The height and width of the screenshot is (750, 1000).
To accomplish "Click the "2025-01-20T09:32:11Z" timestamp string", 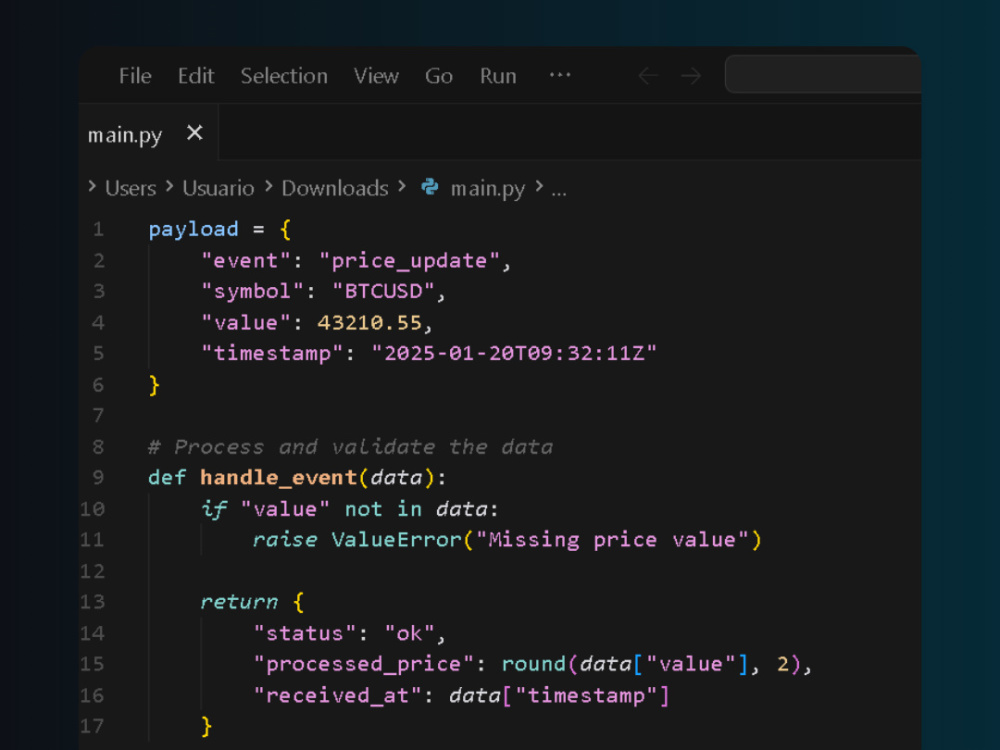I will pyautogui.click(x=514, y=353).
